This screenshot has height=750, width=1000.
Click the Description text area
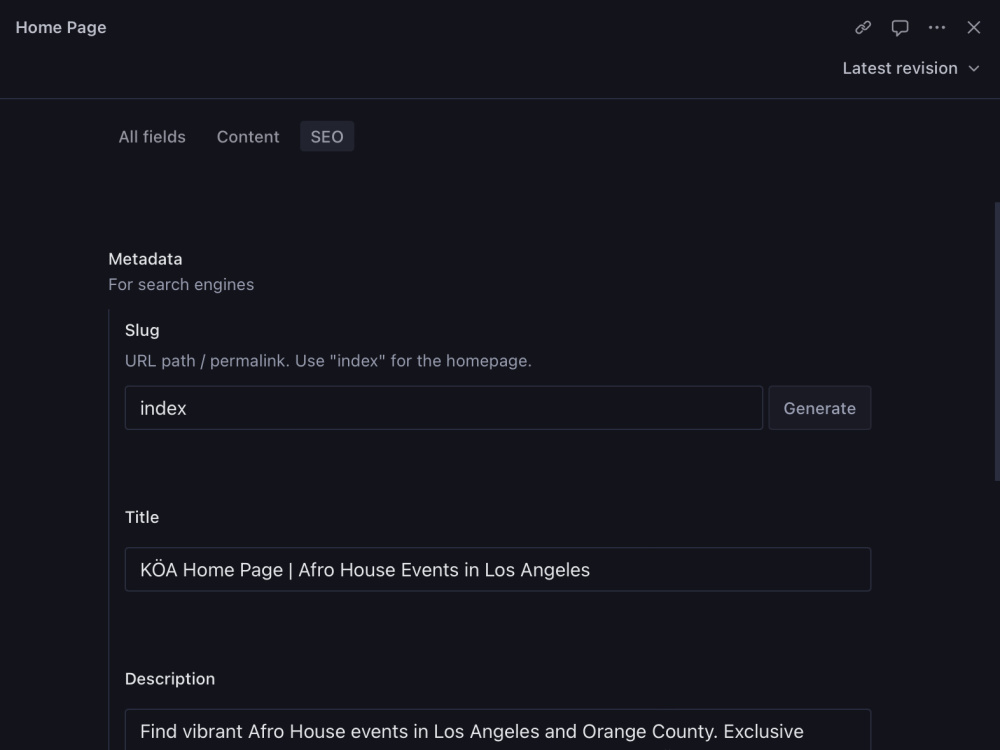click(x=498, y=730)
